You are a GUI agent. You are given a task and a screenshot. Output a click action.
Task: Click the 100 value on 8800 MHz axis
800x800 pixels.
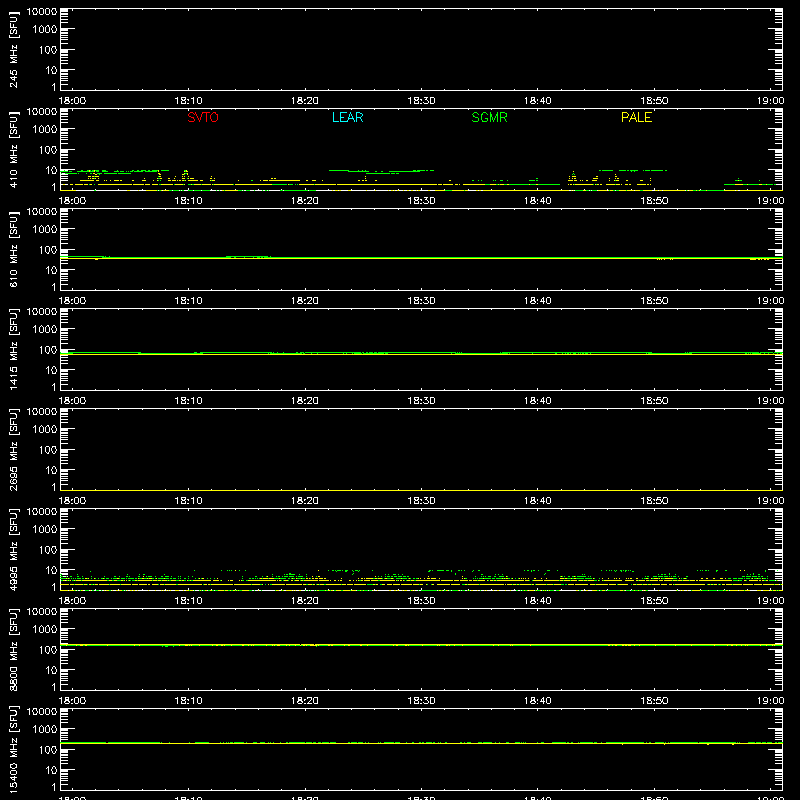point(48,650)
